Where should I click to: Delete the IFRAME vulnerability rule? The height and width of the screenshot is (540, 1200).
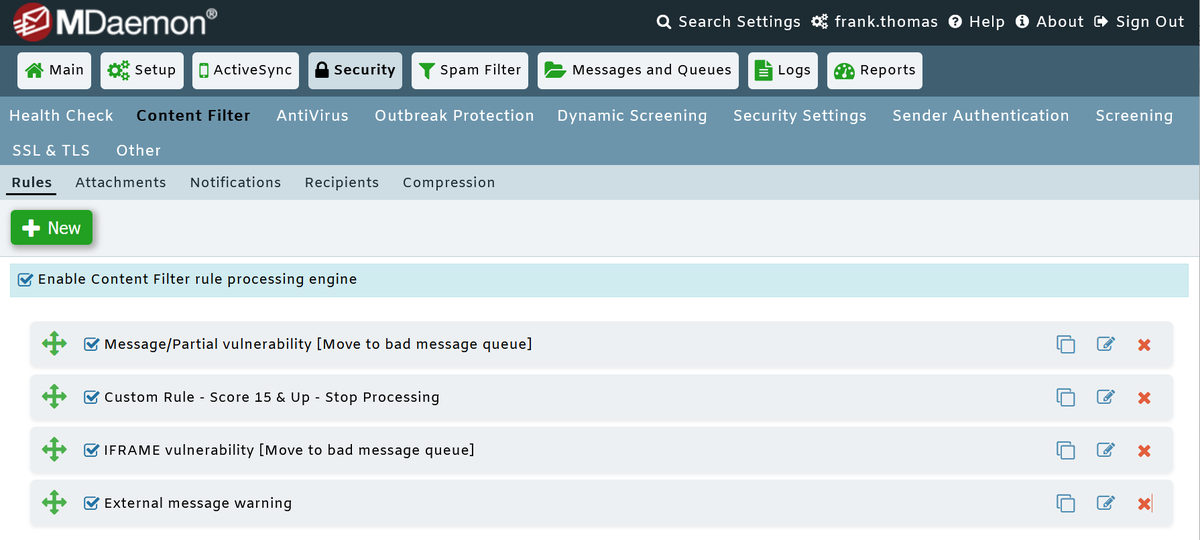pos(1144,451)
